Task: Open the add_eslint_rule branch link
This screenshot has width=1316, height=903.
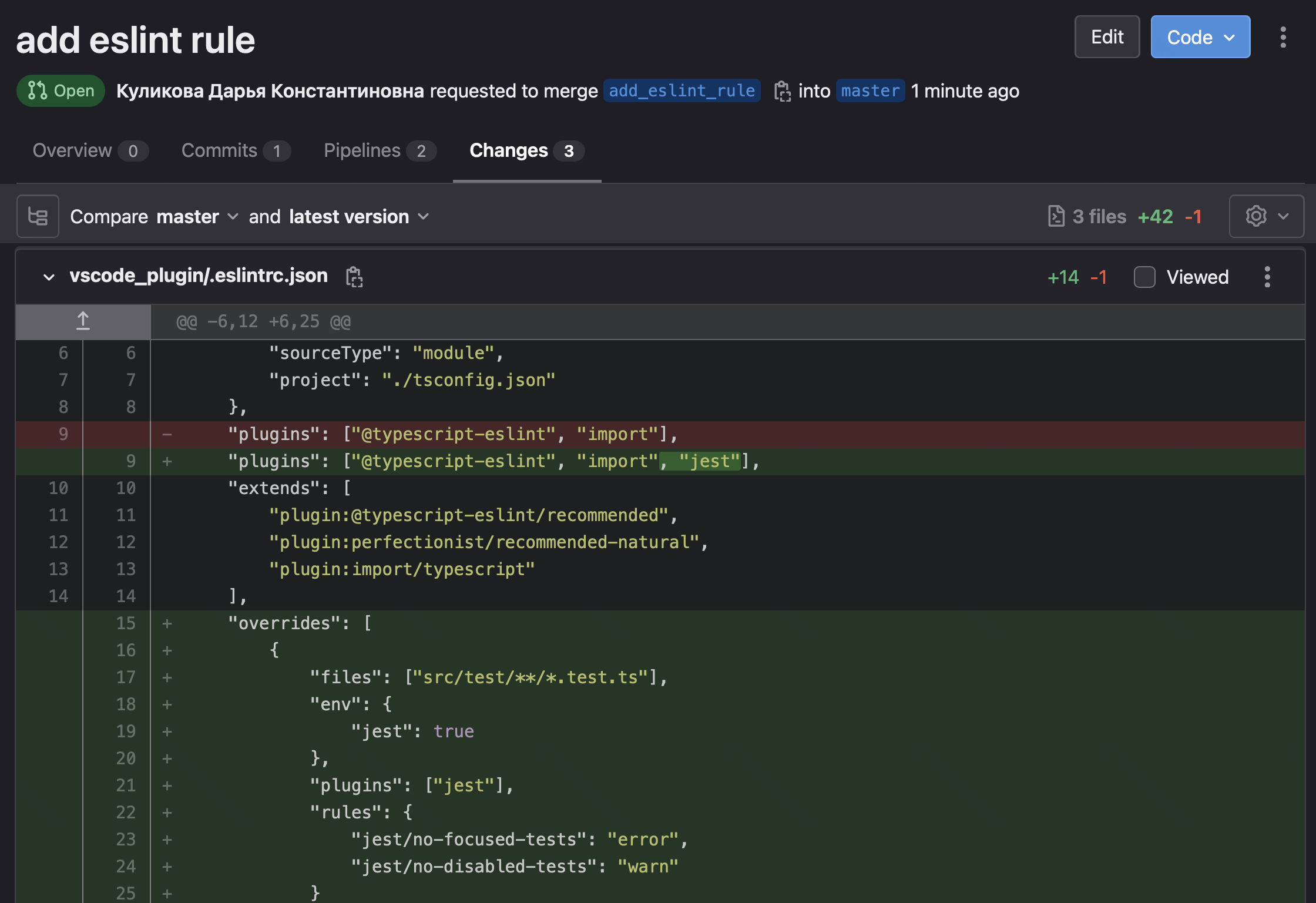Action: coord(681,90)
